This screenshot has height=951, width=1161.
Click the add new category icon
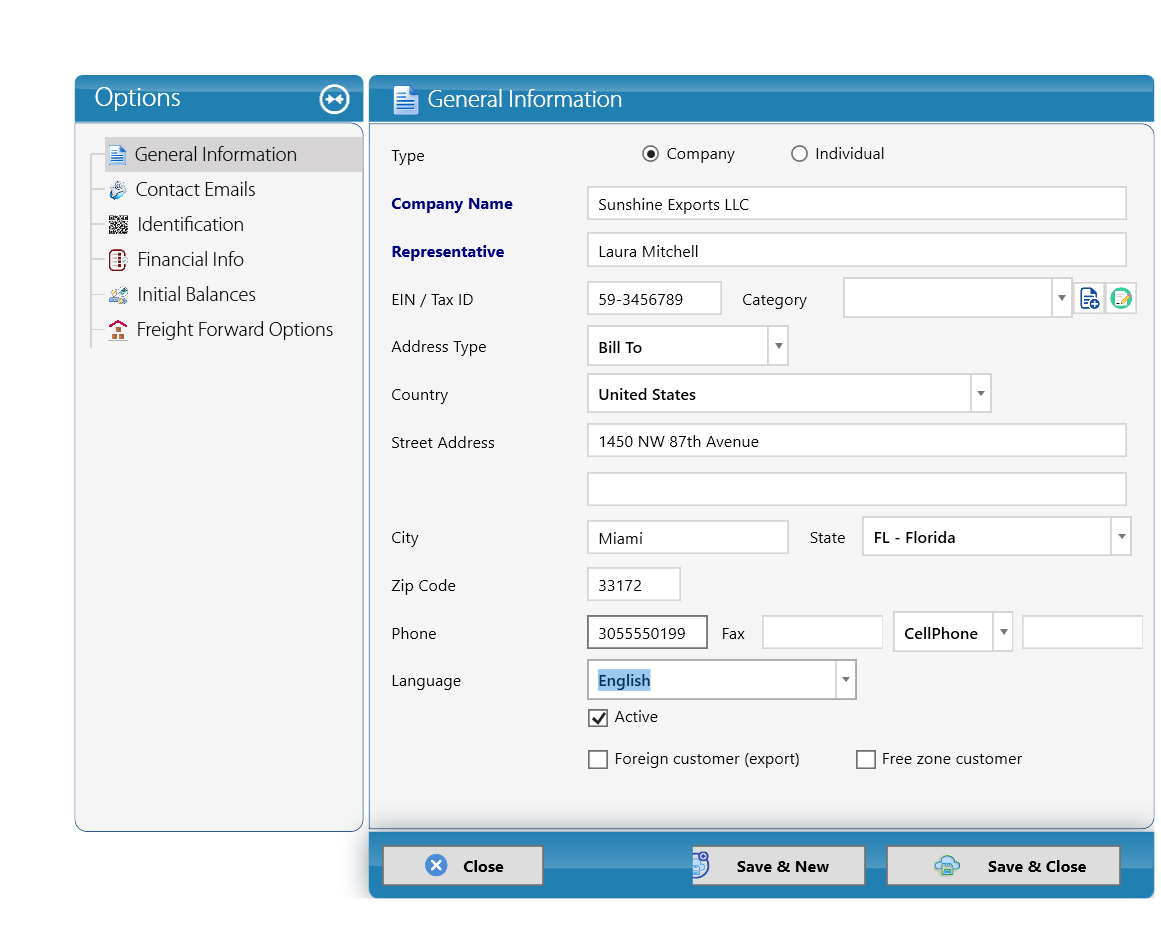[x=1089, y=298]
